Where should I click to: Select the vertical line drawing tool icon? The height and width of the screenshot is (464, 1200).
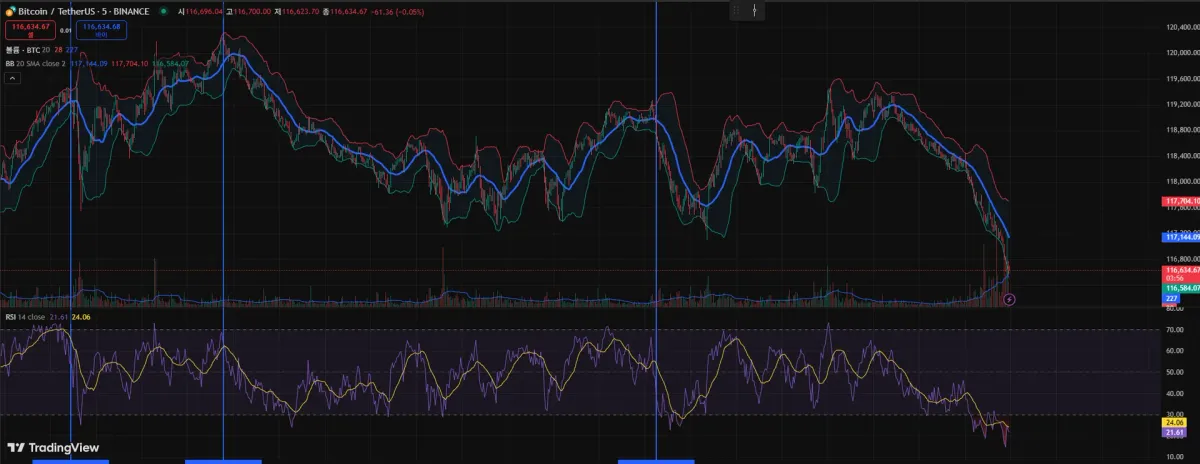pos(755,11)
